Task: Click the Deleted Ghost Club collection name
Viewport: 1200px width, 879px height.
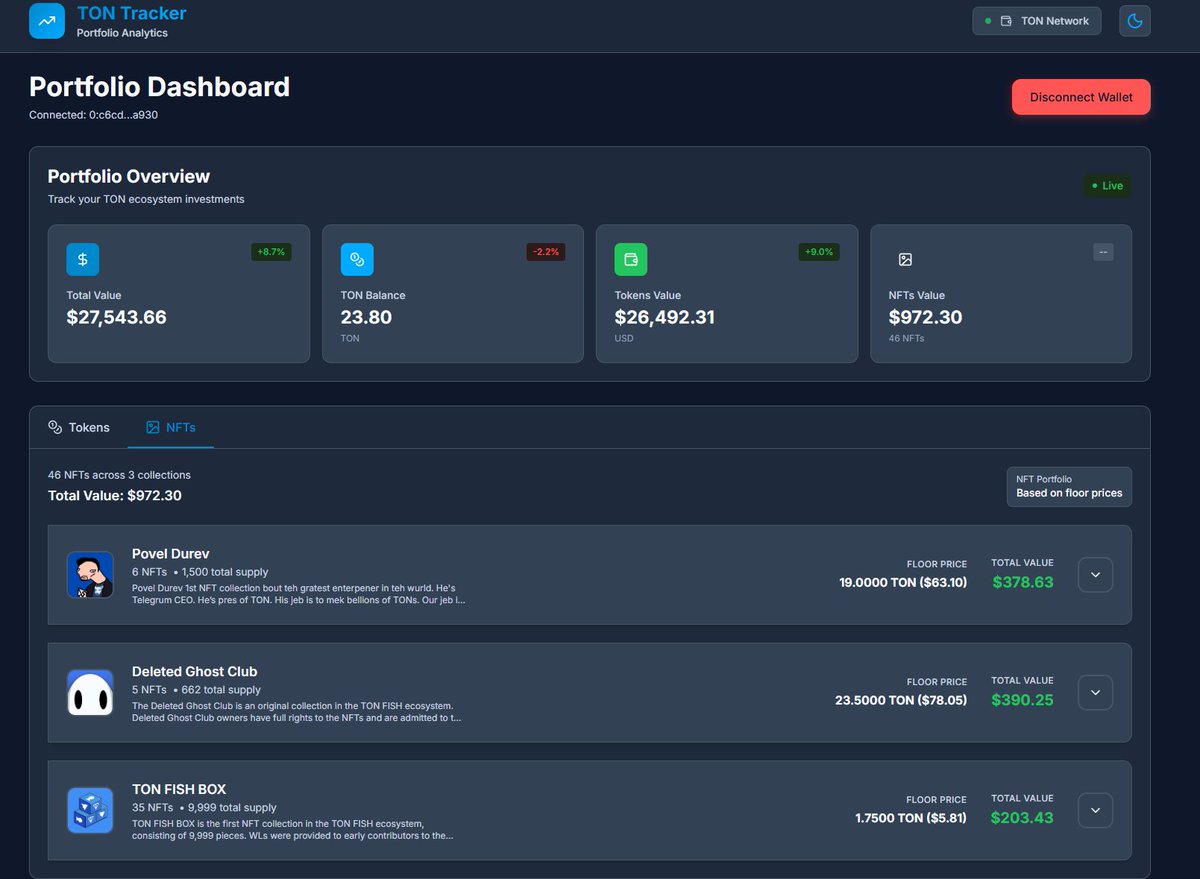Action: [195, 672]
